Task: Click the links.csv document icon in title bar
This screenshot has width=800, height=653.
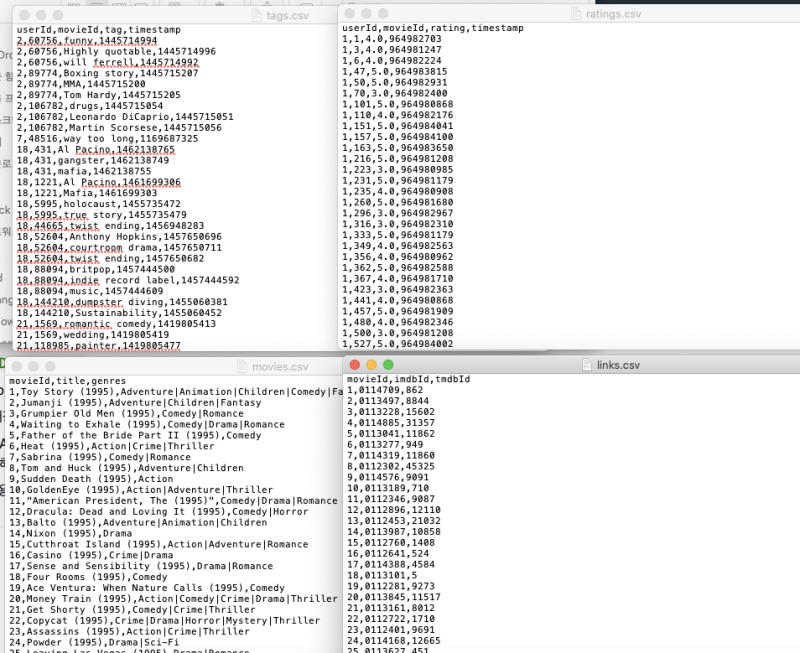Action: [x=587, y=365]
